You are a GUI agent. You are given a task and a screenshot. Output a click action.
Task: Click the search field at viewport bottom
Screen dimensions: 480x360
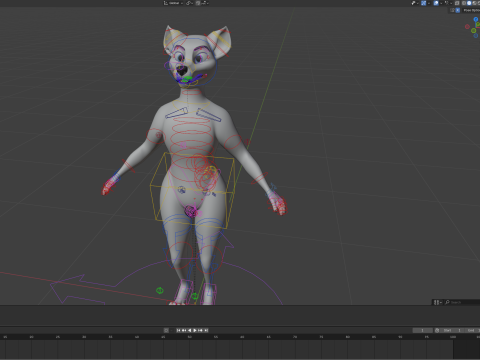[462, 302]
